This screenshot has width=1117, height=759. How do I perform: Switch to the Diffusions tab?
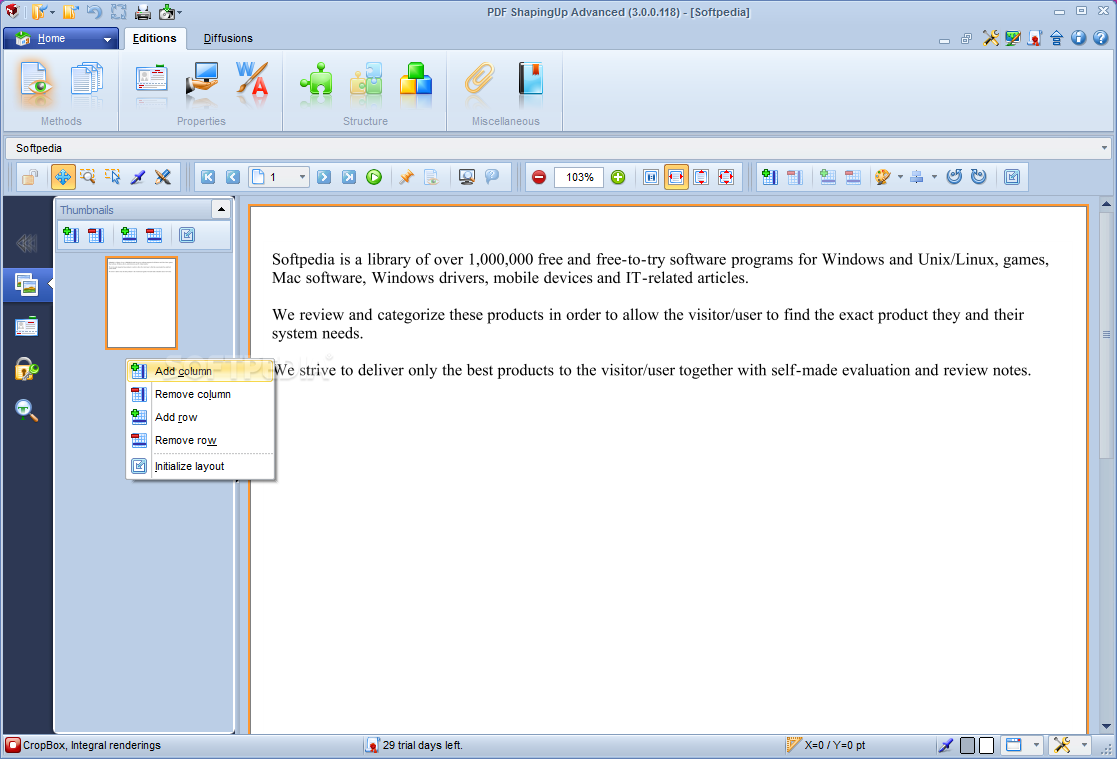click(228, 38)
